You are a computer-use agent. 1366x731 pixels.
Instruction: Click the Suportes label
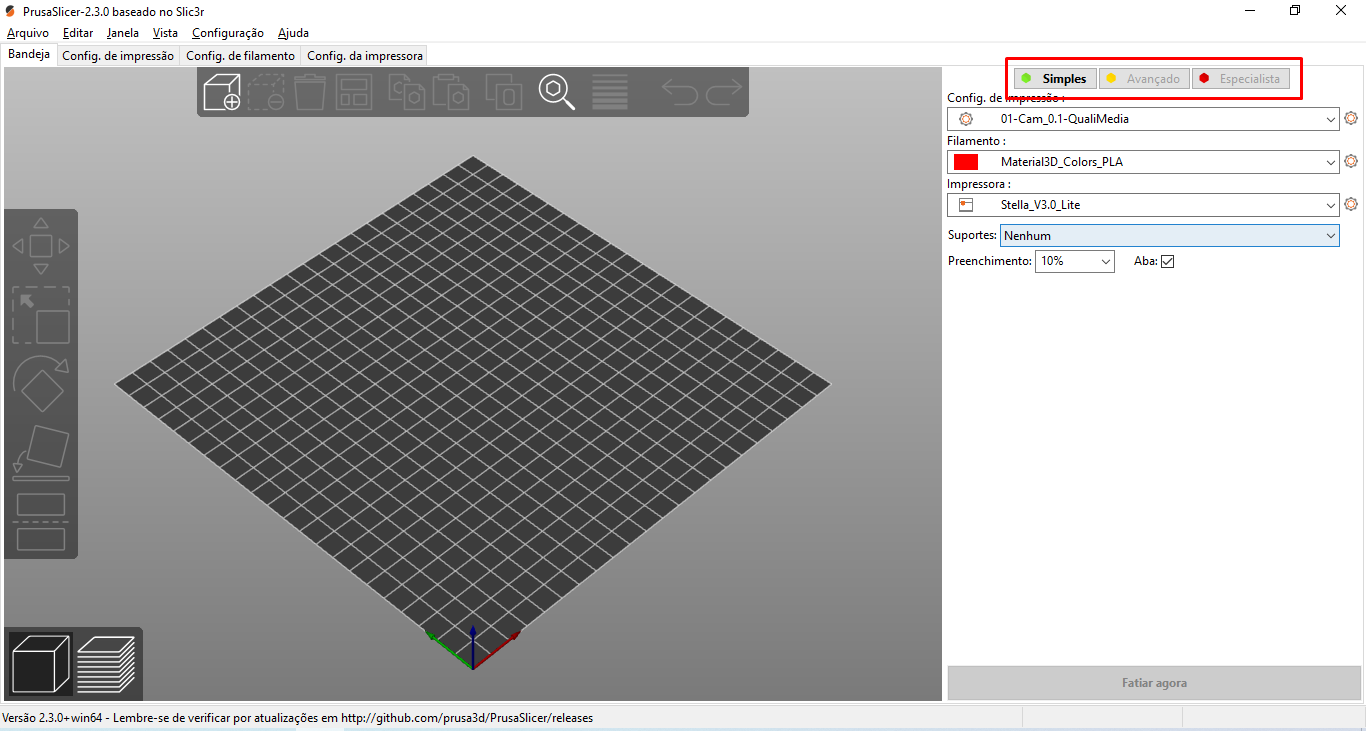point(972,235)
